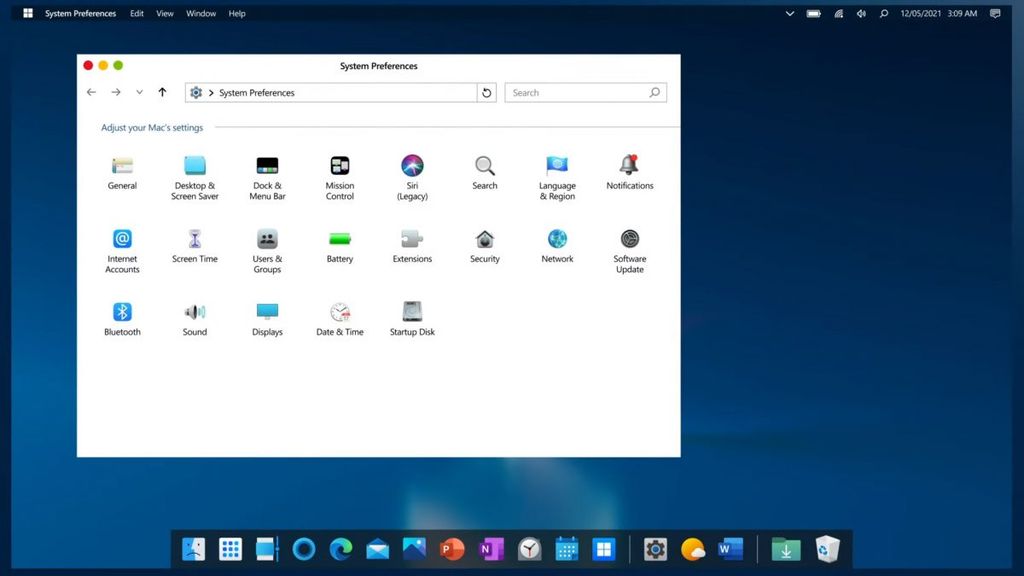Open Language & Region settings
Image resolution: width=1024 pixels, height=576 pixels.
[x=557, y=167]
